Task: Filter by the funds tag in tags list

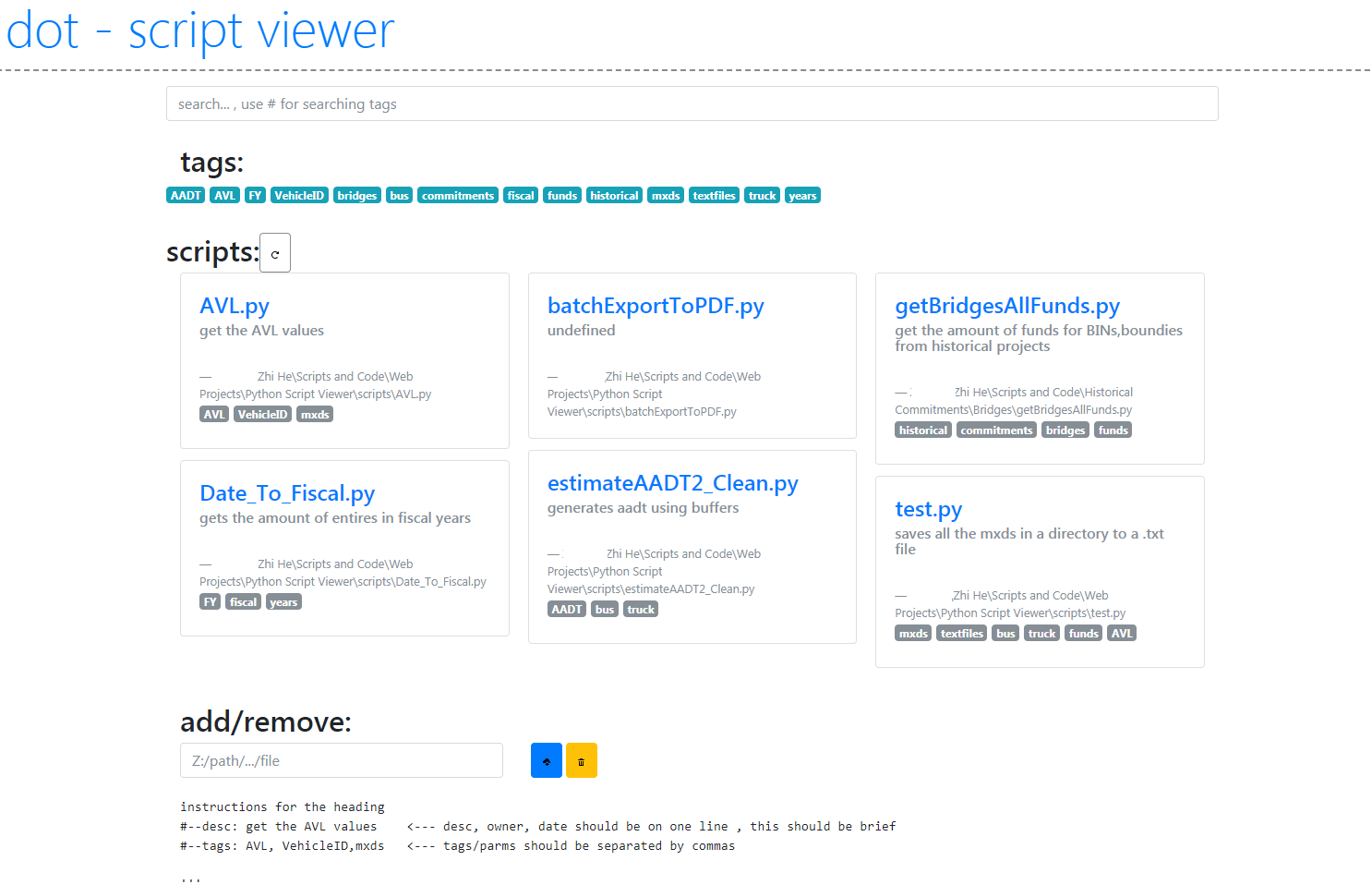Action: [562, 196]
